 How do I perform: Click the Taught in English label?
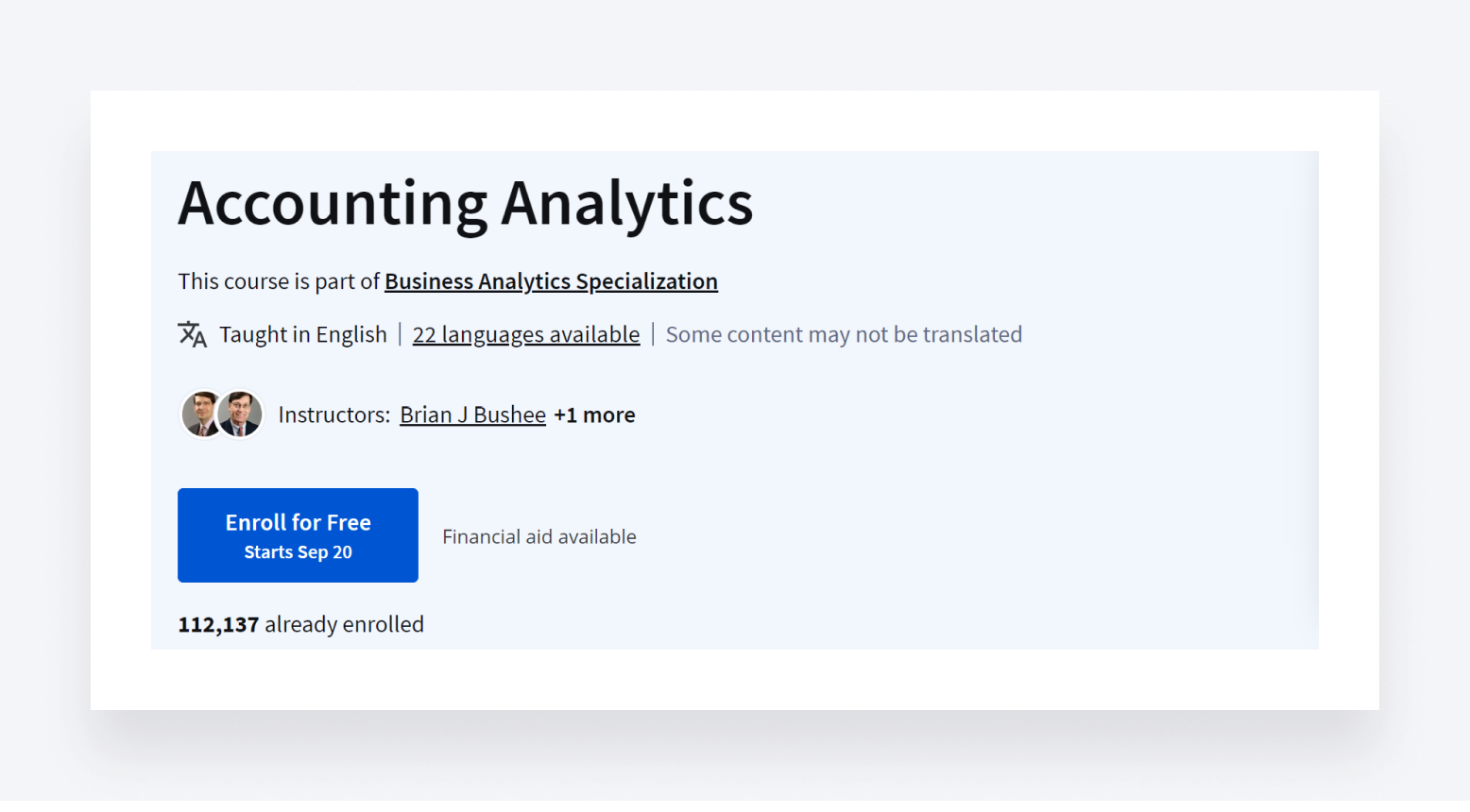point(303,334)
